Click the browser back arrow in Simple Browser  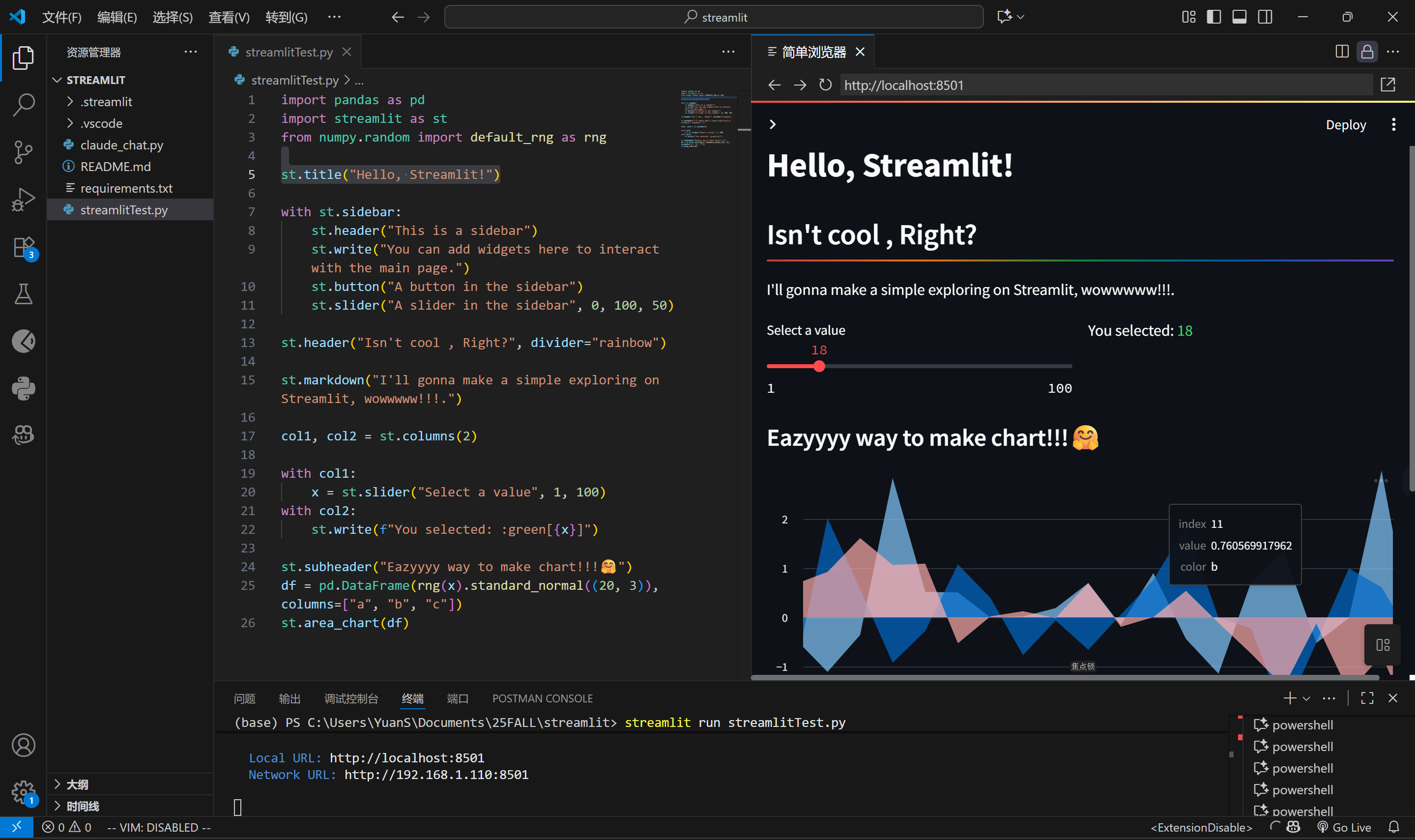coord(774,85)
